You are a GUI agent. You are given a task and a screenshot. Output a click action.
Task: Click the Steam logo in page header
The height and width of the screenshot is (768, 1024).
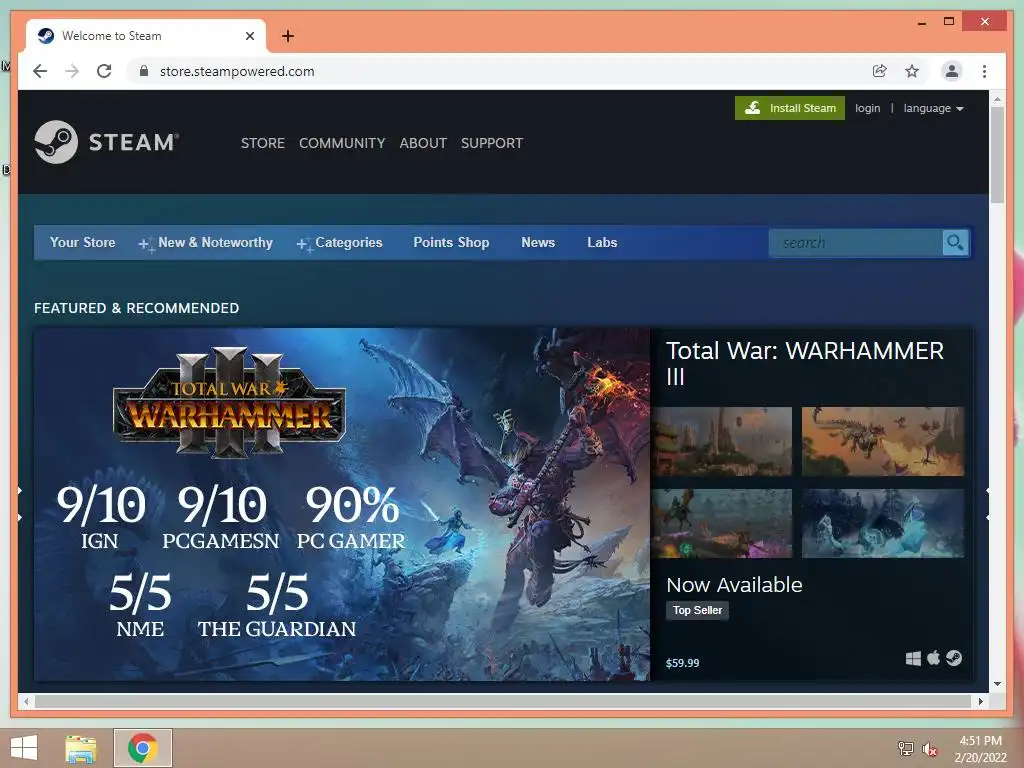point(106,142)
